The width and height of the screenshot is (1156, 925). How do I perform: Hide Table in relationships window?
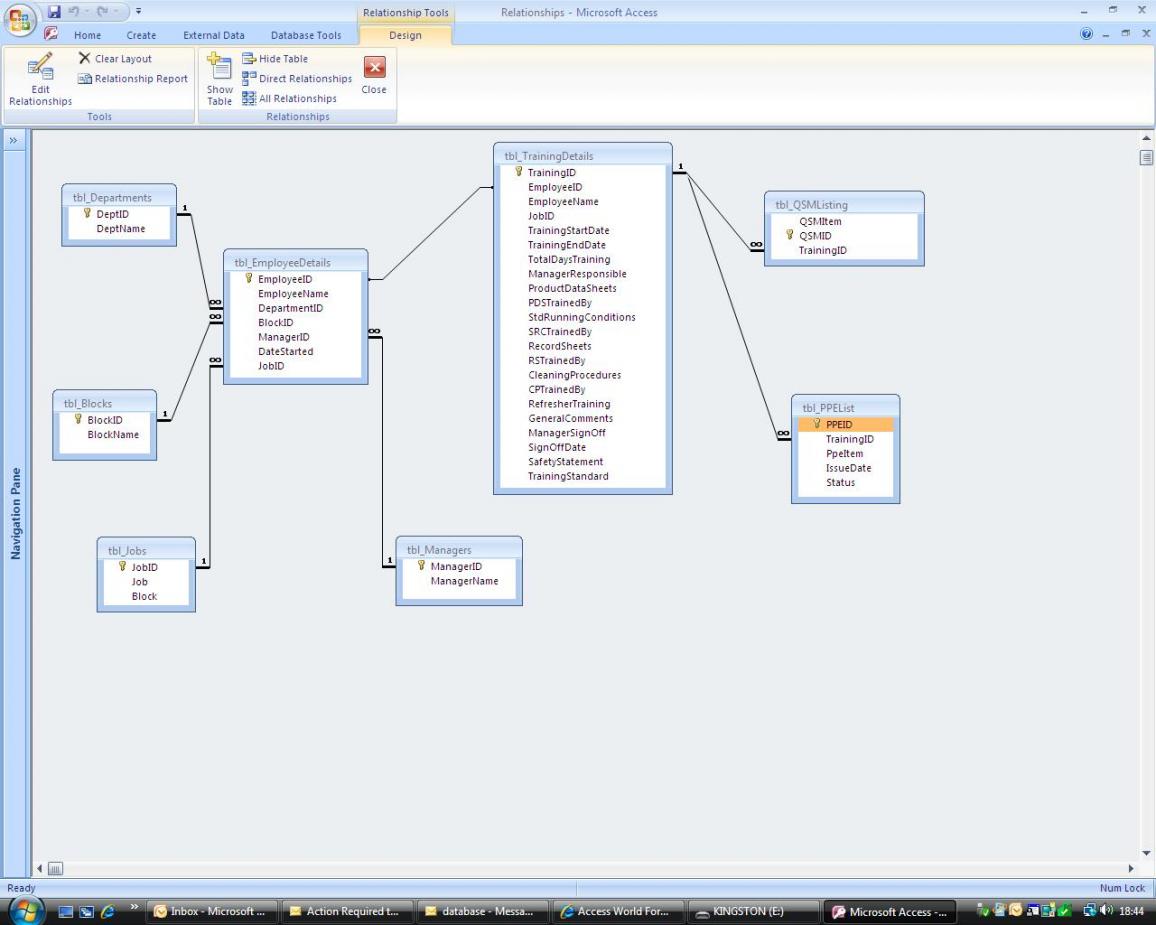pos(275,58)
